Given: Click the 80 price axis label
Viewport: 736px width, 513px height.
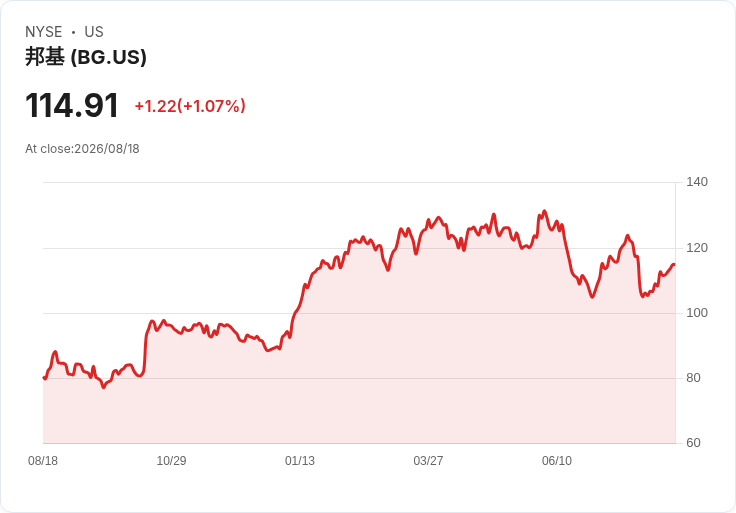Looking at the screenshot, I should point(693,378).
